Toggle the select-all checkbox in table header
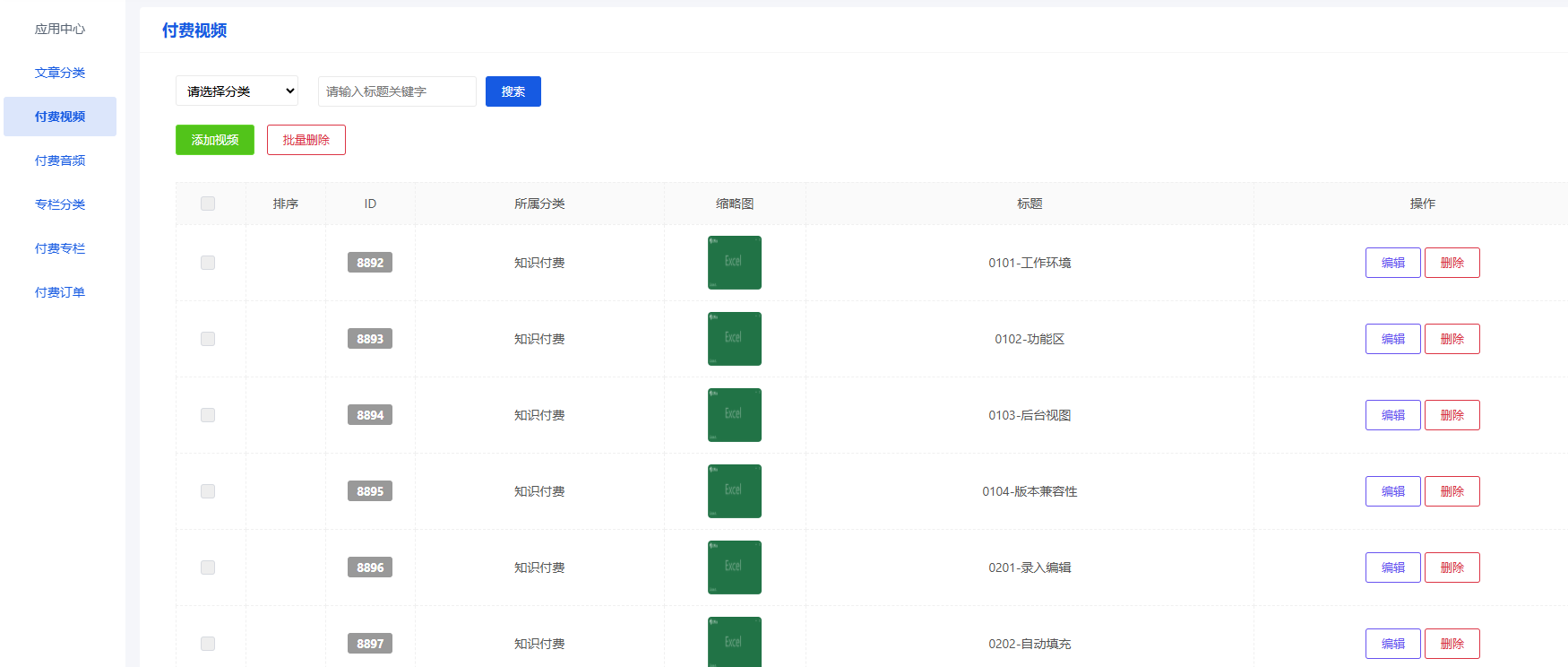 tap(208, 204)
